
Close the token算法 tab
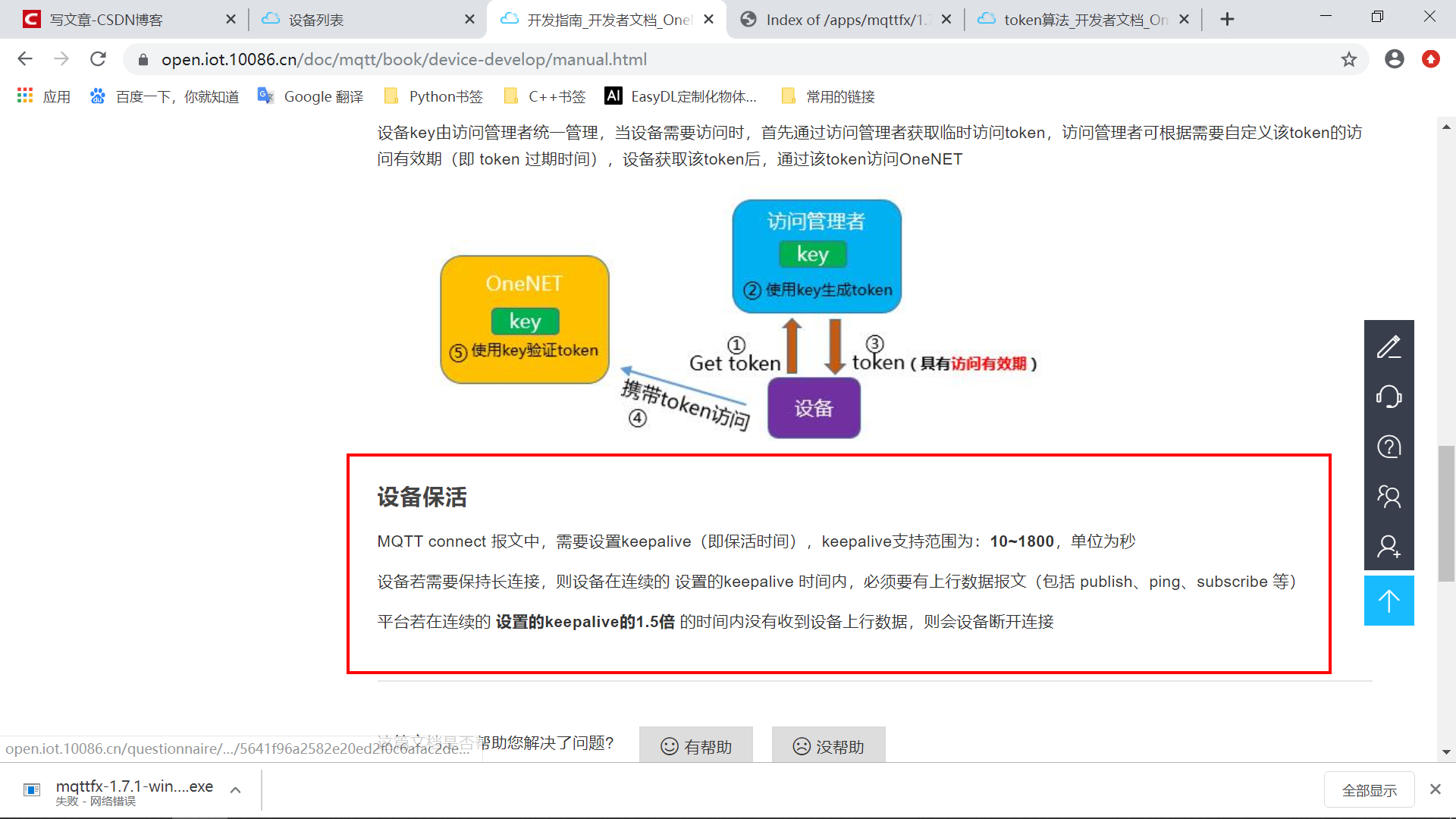tap(1185, 20)
